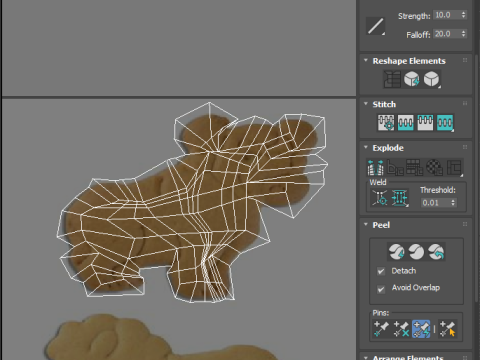The width and height of the screenshot is (480, 360).
Task: Collapse the Stitch rollout
Action: 366,104
